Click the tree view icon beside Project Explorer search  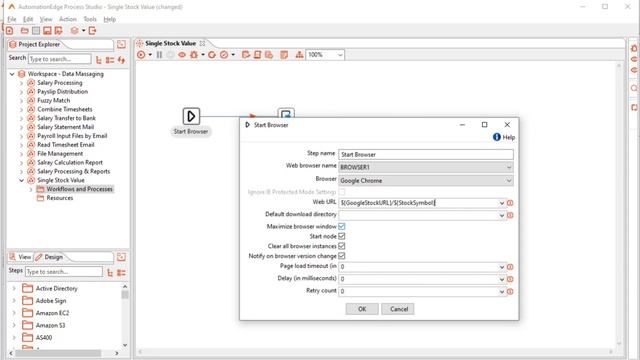pyautogui.click(x=99, y=60)
